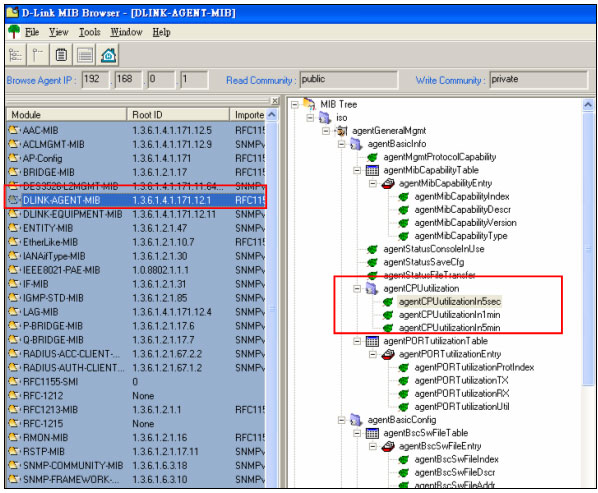Select the AAC-MIB module icon
Image resolution: width=598 pixels, height=493 pixels.
click(14, 130)
